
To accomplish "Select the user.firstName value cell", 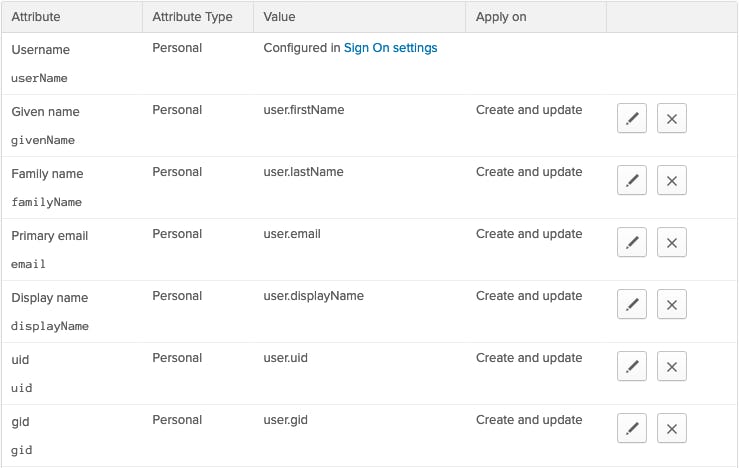I will 304,110.
